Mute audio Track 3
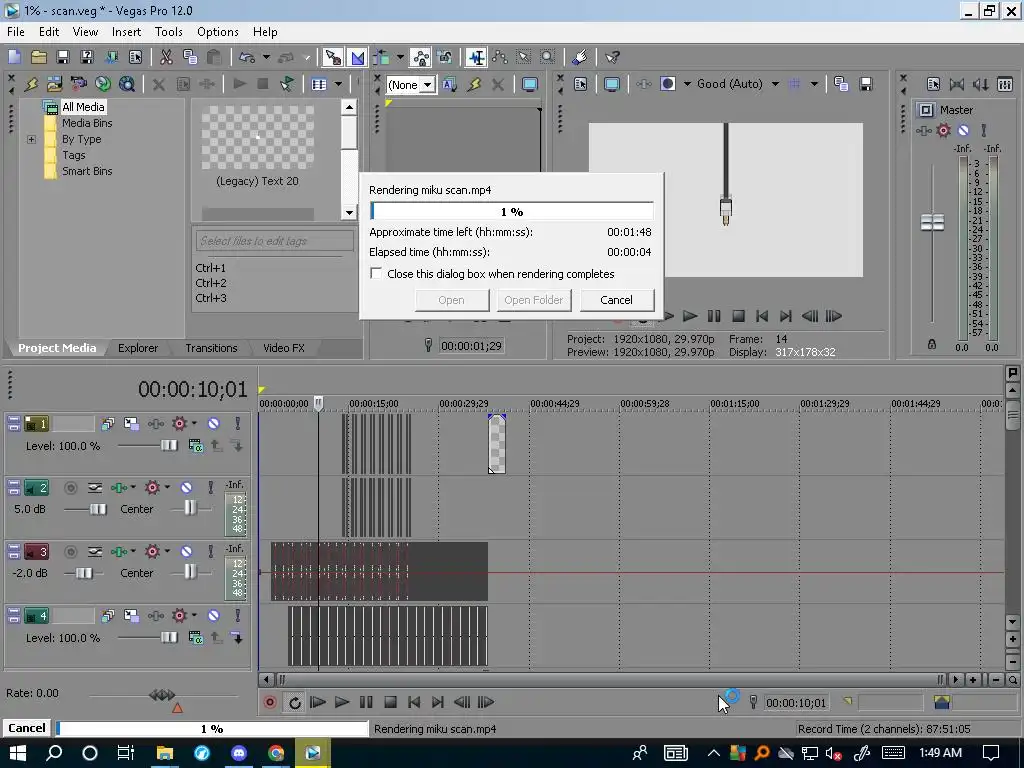The width and height of the screenshot is (1024, 768). coord(186,552)
